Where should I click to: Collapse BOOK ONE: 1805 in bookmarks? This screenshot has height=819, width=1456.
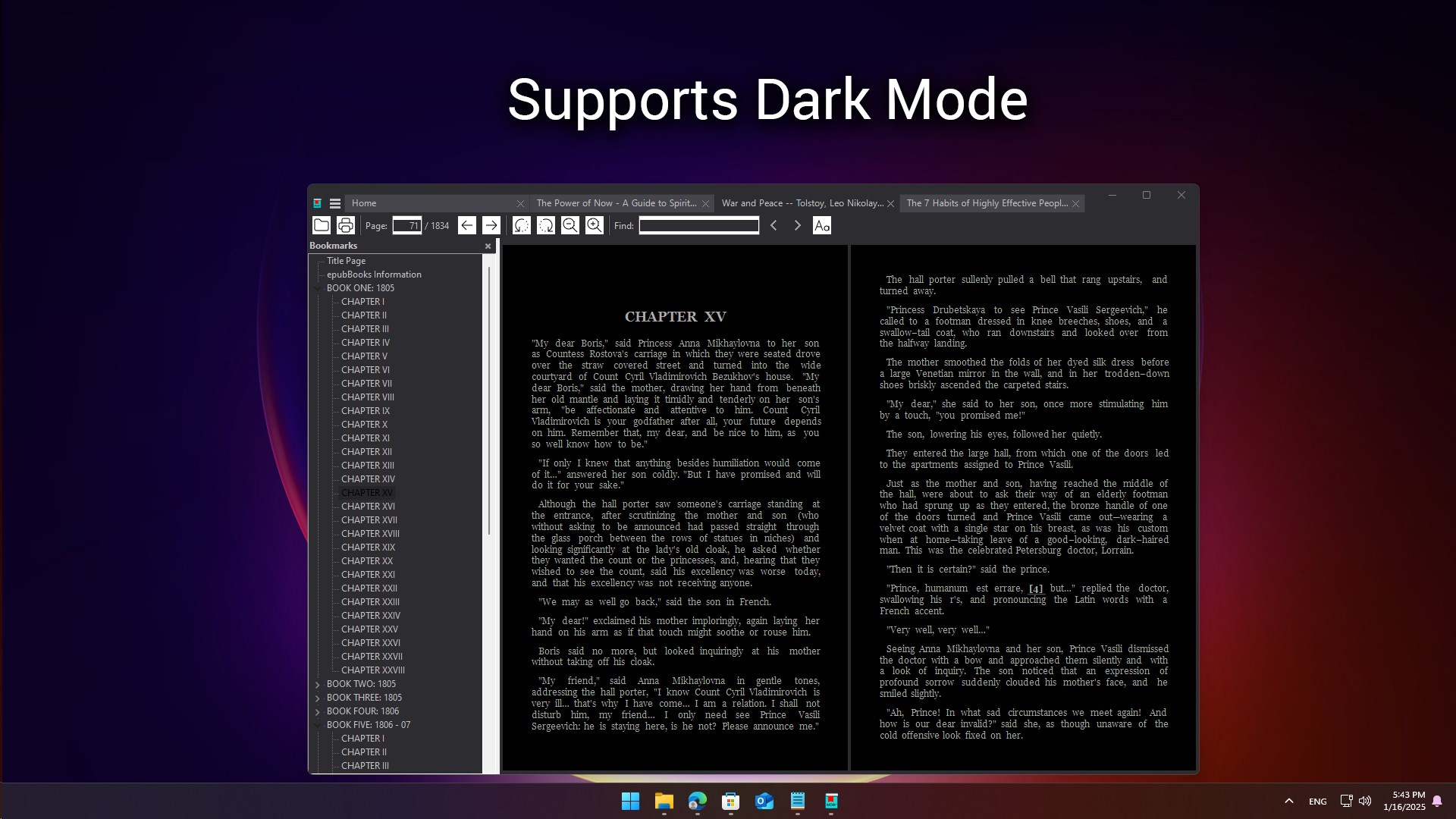click(x=317, y=288)
